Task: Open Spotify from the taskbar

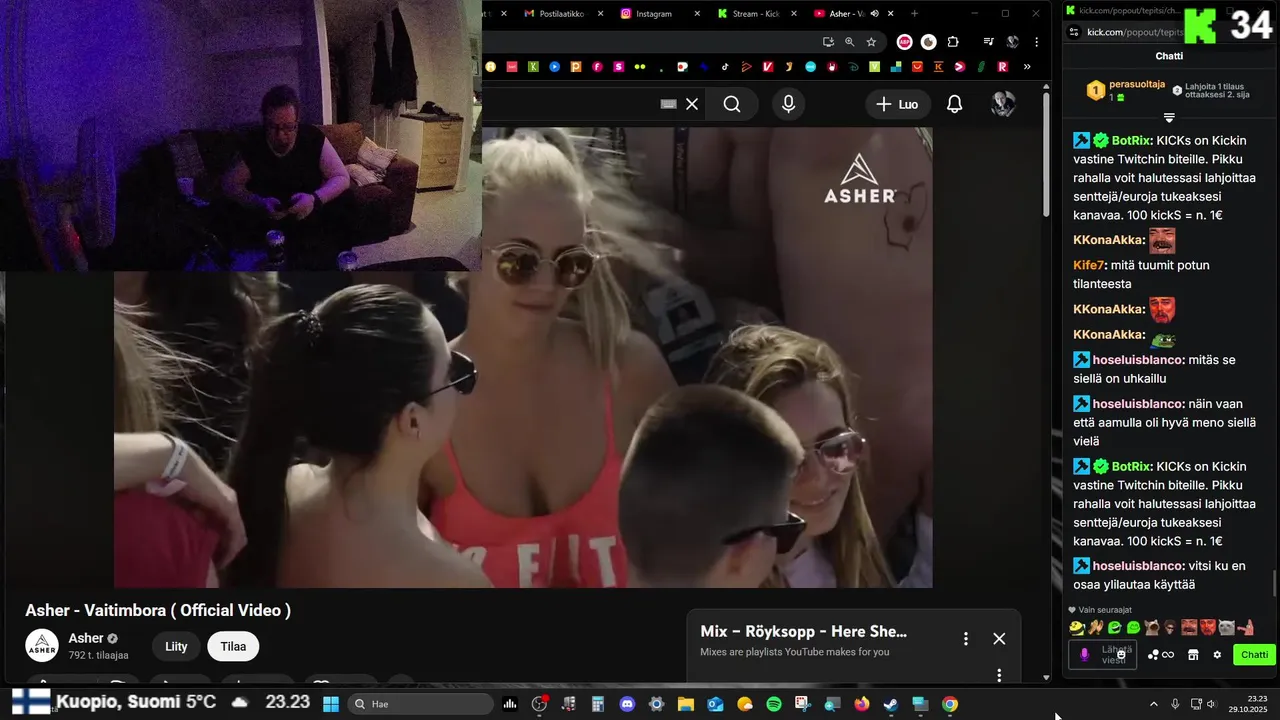Action: [774, 704]
